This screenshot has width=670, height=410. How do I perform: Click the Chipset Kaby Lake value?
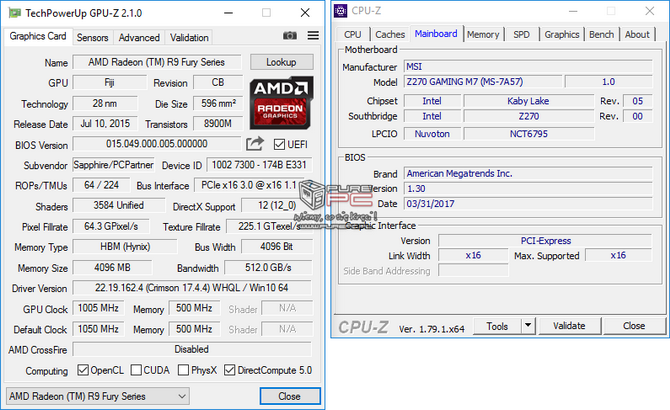529,101
